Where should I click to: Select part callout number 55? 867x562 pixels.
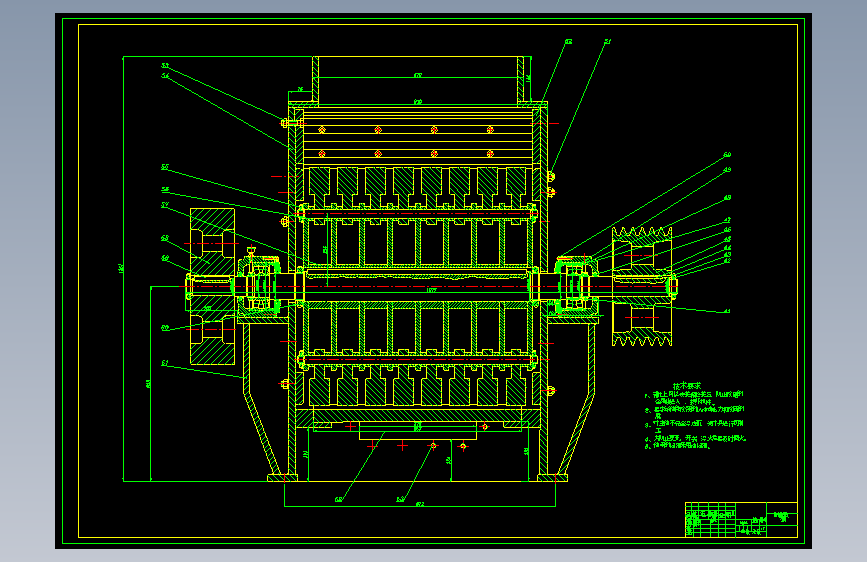pyautogui.click(x=165, y=167)
